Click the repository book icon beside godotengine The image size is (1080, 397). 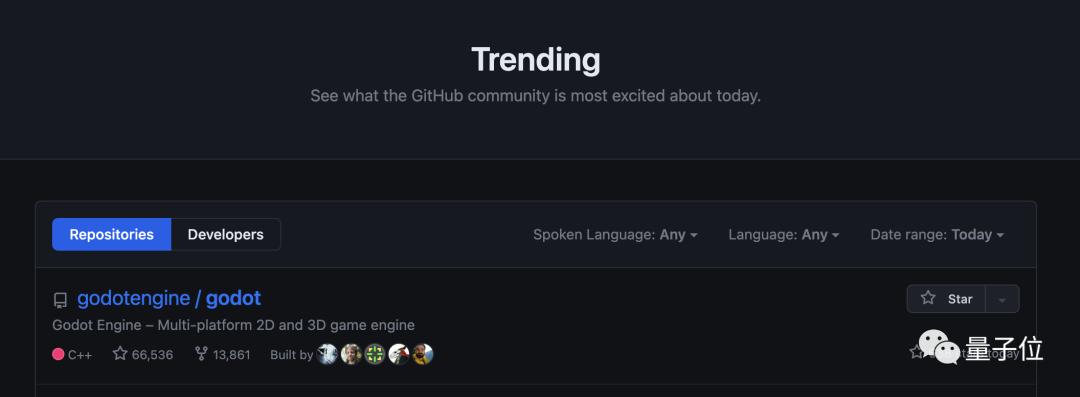coord(60,300)
